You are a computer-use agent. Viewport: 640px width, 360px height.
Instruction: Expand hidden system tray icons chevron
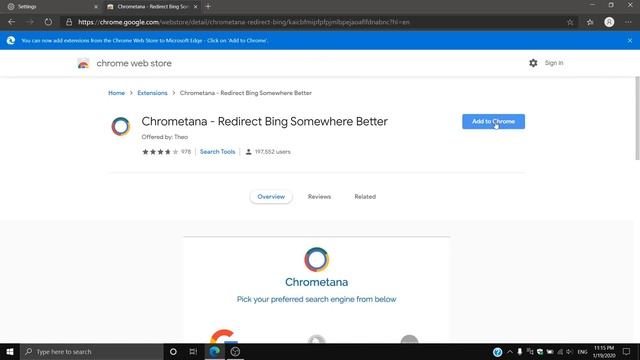510,352
